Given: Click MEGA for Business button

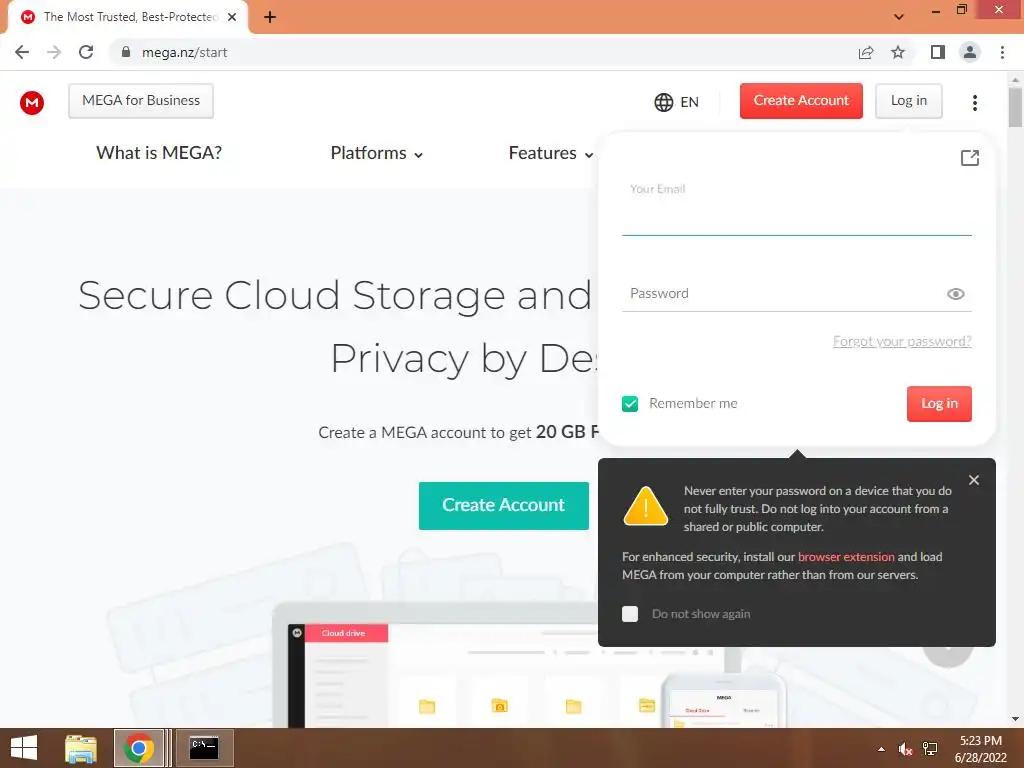Looking at the screenshot, I should pyautogui.click(x=141, y=101).
